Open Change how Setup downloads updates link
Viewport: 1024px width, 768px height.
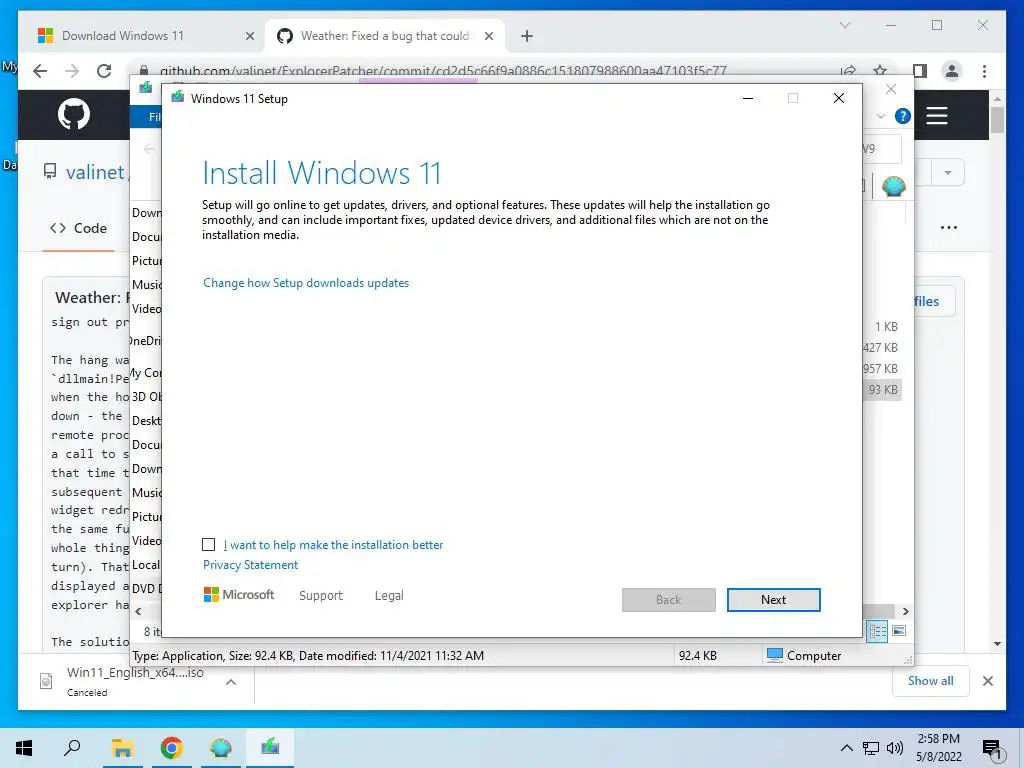click(x=306, y=283)
